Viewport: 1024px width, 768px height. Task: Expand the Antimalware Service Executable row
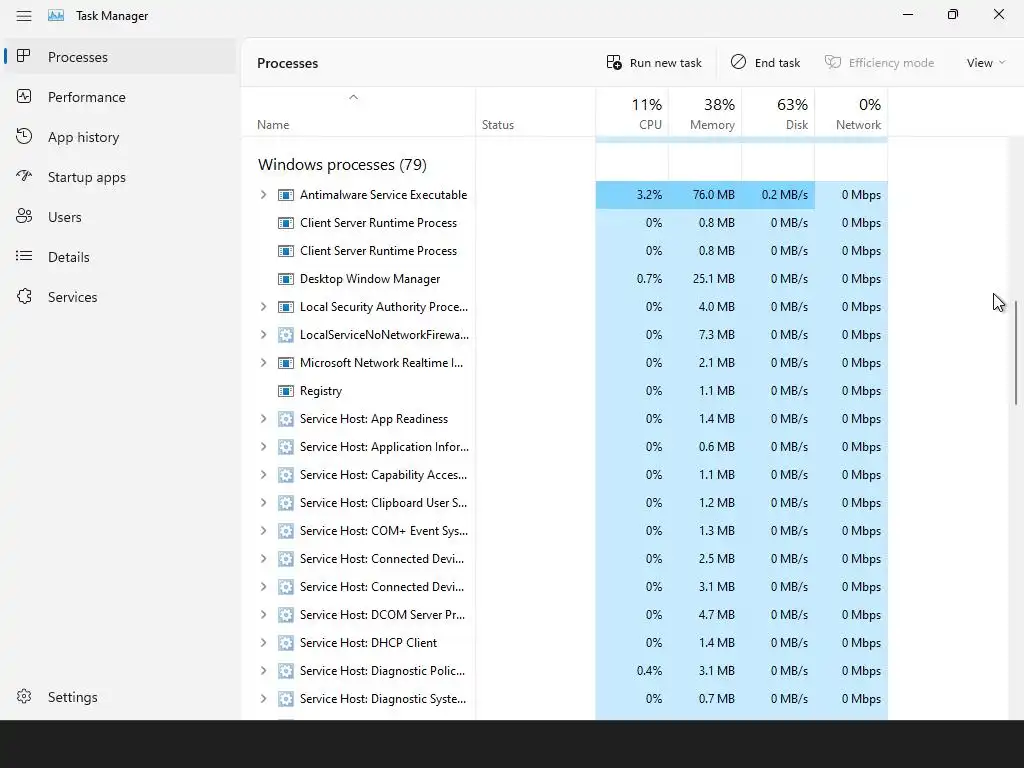pyautogui.click(x=263, y=195)
